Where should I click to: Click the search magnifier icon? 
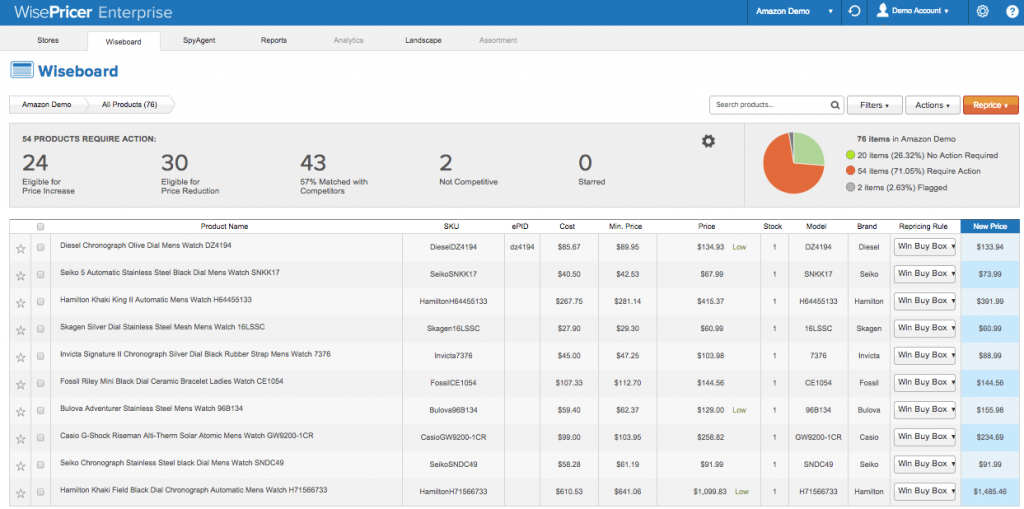pyautogui.click(x=835, y=105)
